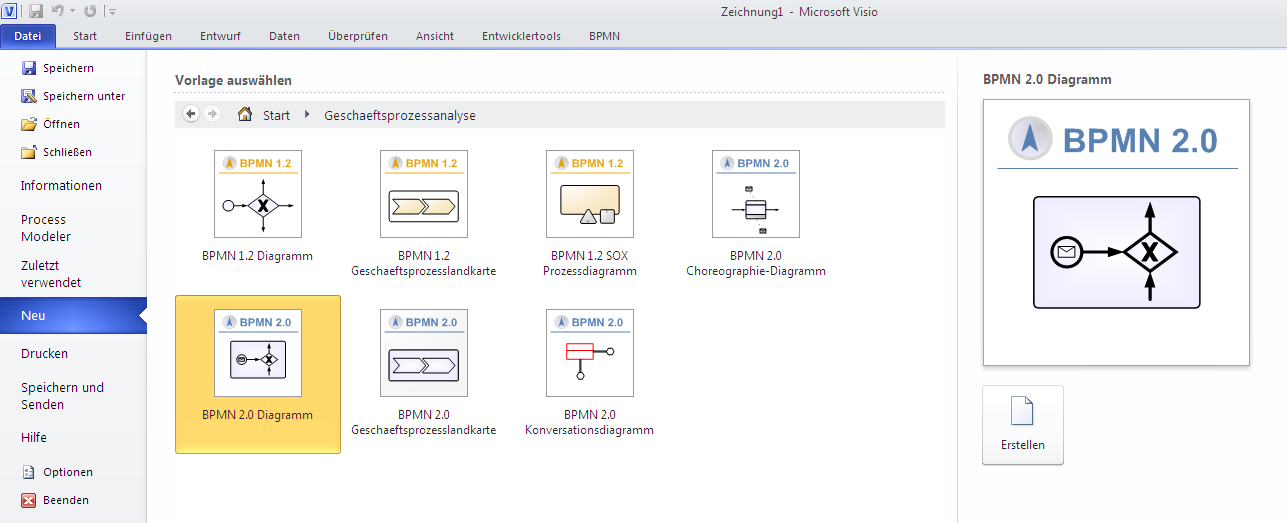Select BPMN 2.0 Geschaeftsprozesslandkarte template thumbnail
Image resolution: width=1287 pixels, height=523 pixels.
pyautogui.click(x=424, y=353)
